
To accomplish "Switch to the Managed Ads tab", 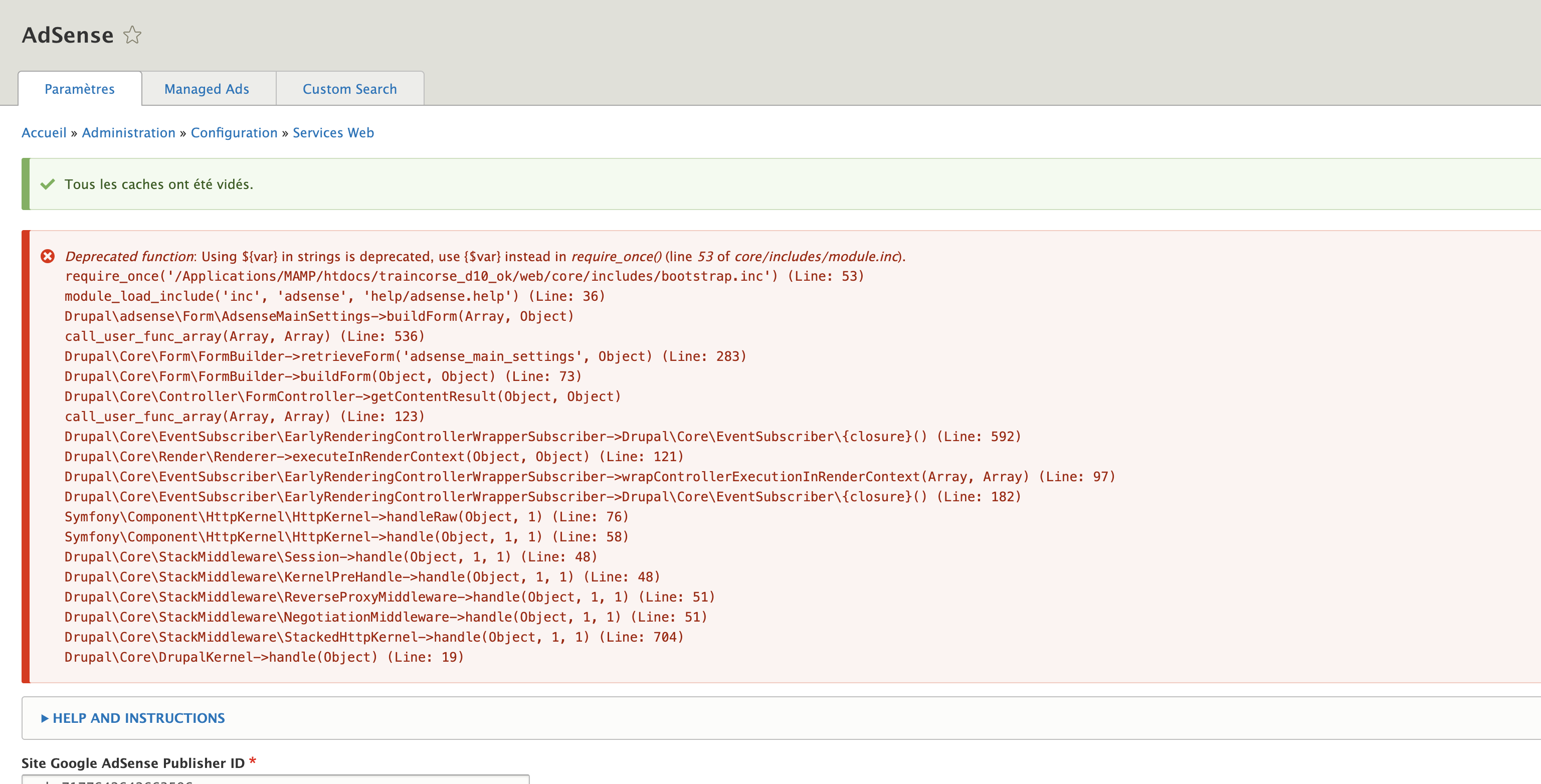I will (x=207, y=89).
